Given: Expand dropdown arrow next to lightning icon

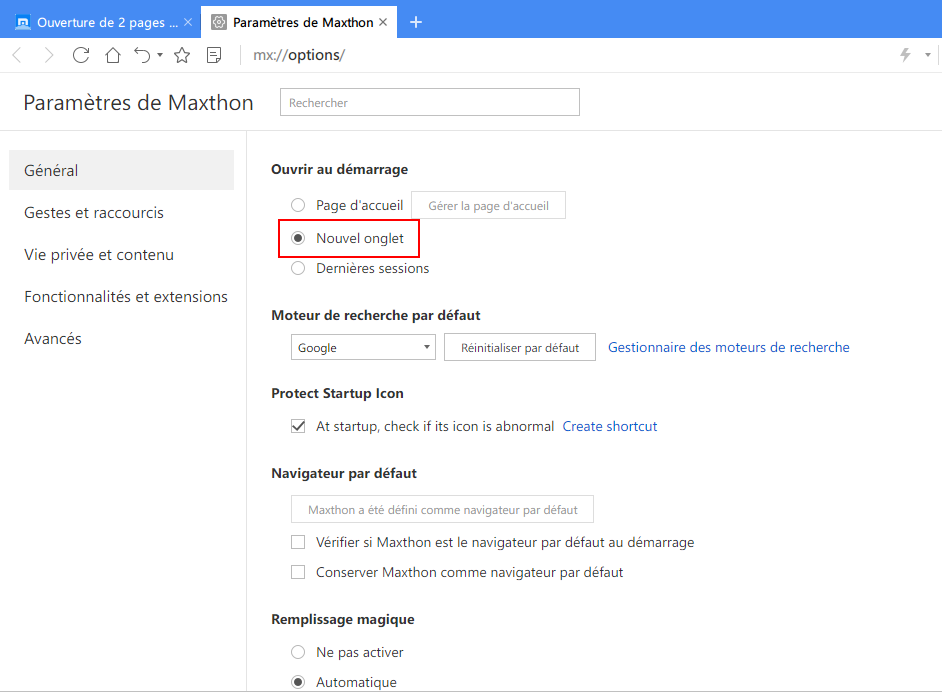Looking at the screenshot, I should pyautogui.click(x=928, y=55).
